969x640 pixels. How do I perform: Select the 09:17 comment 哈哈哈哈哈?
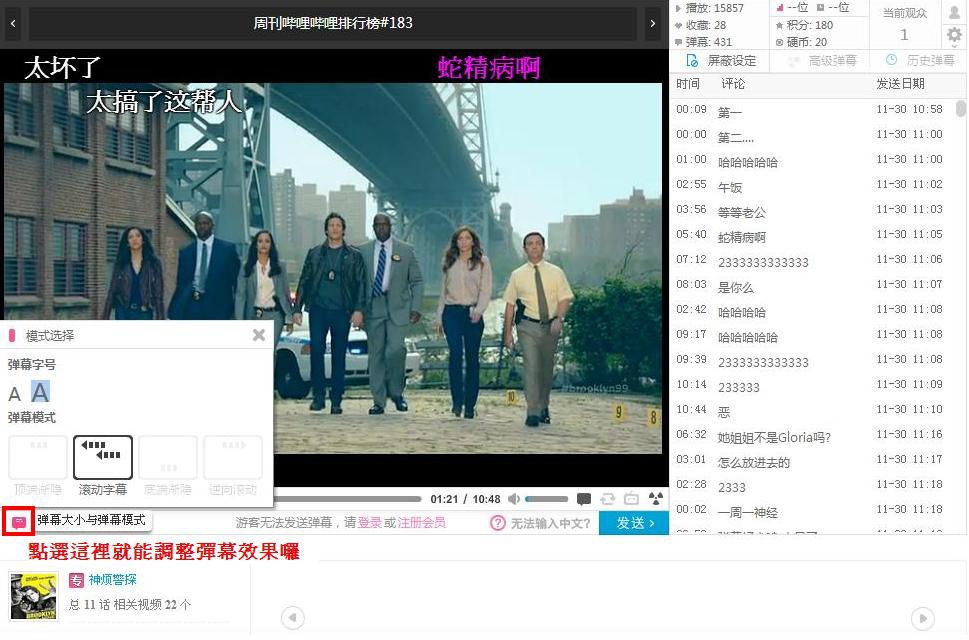812,336
